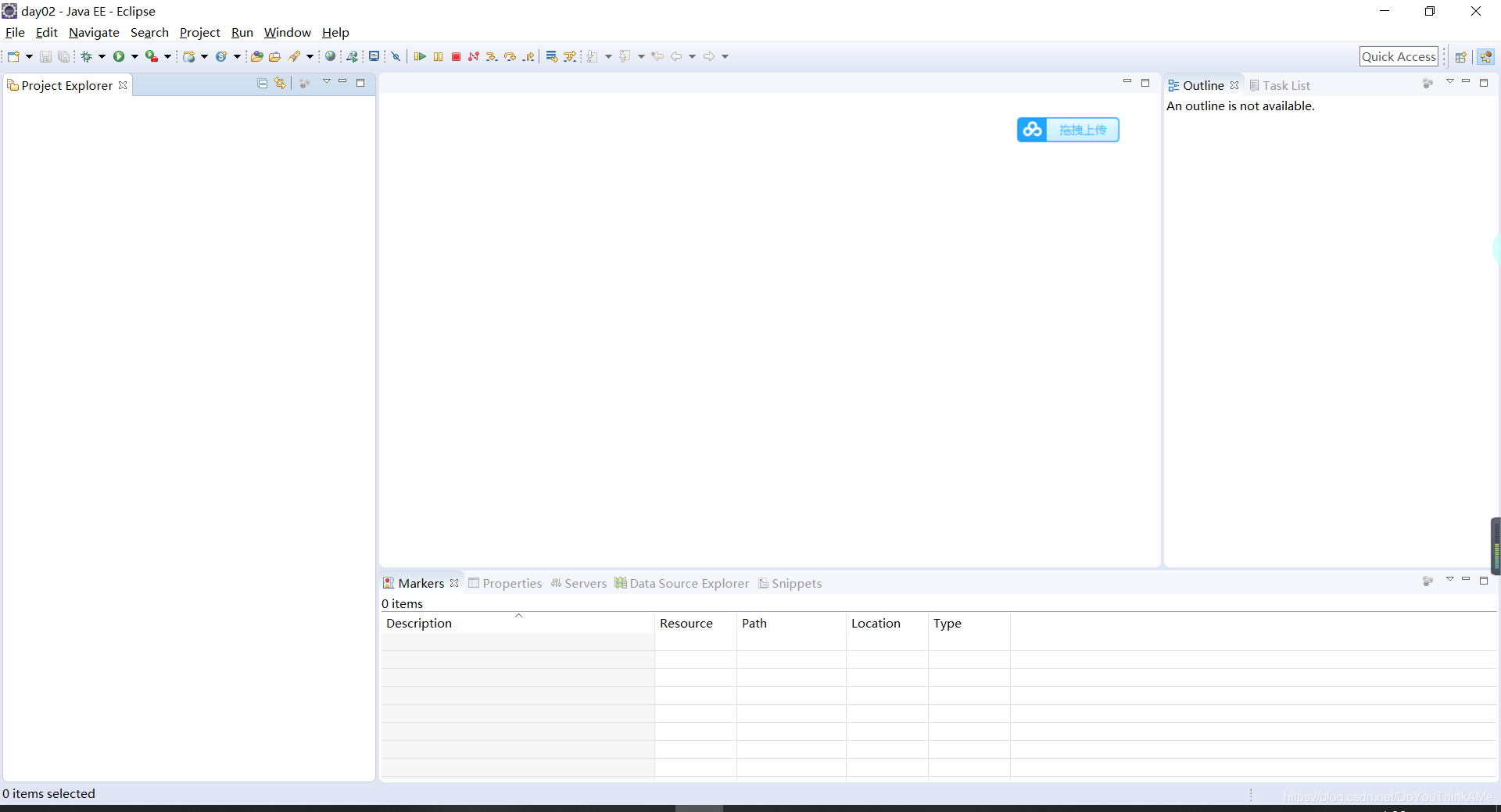Sort by Description column header

(518, 623)
